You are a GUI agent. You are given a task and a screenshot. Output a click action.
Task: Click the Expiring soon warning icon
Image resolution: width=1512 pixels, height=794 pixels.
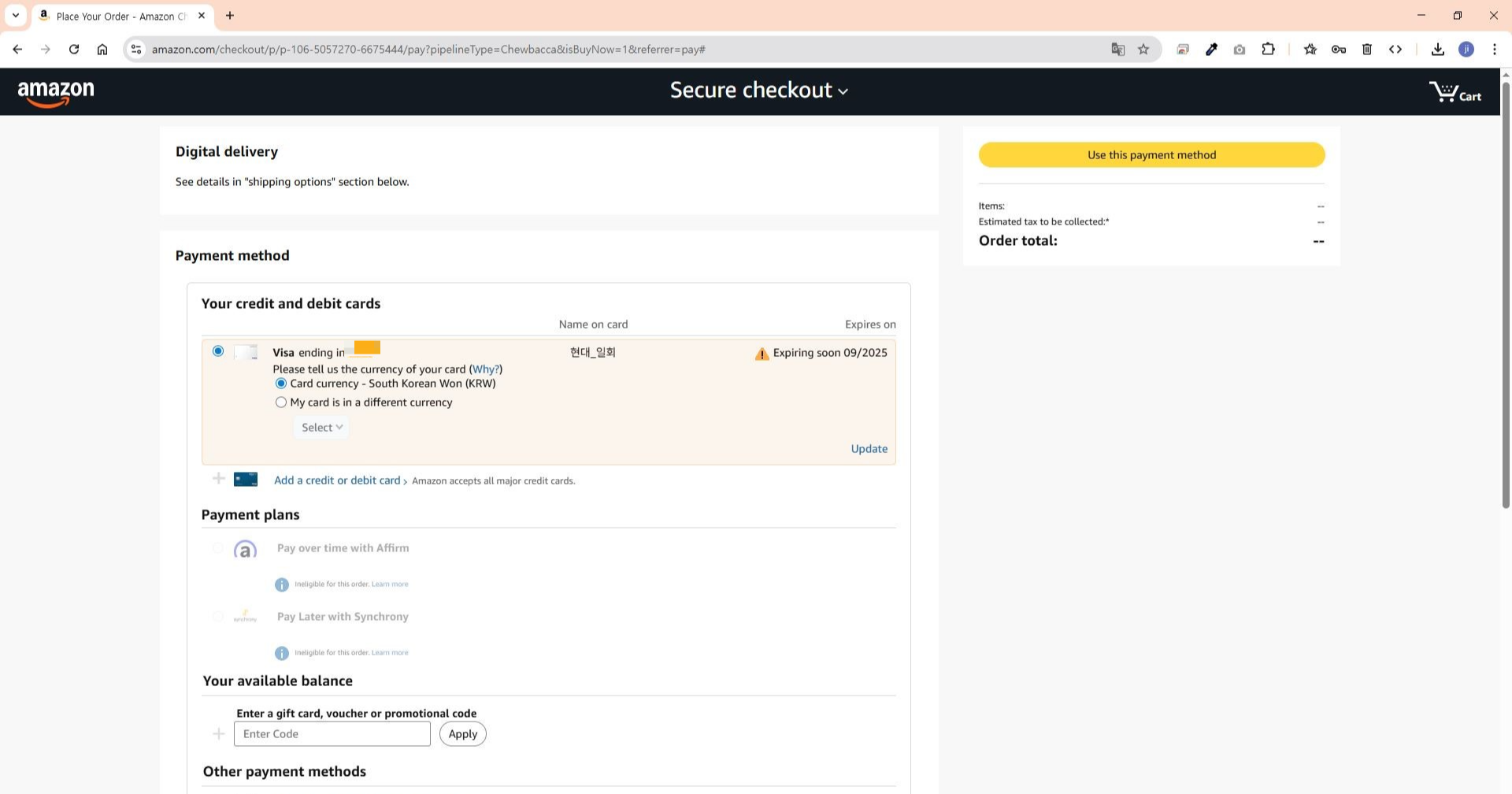tap(762, 354)
